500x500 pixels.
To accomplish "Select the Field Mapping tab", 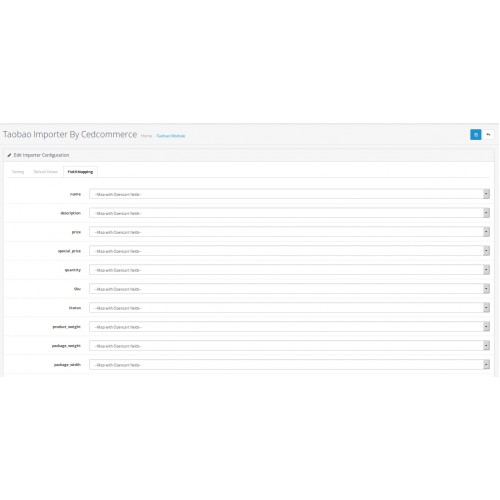I will pyautogui.click(x=80, y=172).
